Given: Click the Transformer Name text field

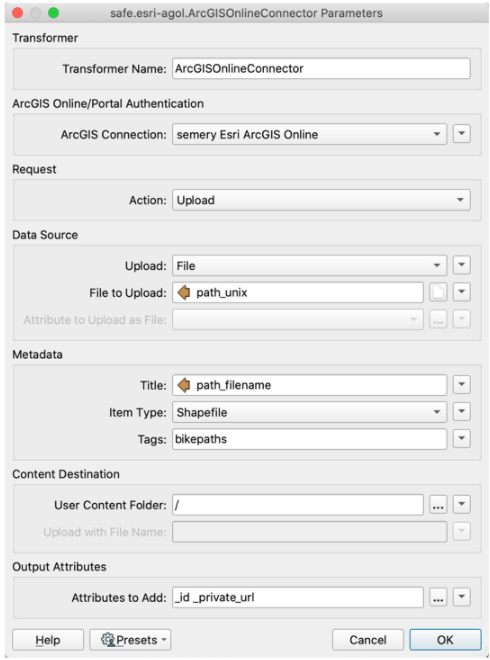Looking at the screenshot, I should point(321,68).
